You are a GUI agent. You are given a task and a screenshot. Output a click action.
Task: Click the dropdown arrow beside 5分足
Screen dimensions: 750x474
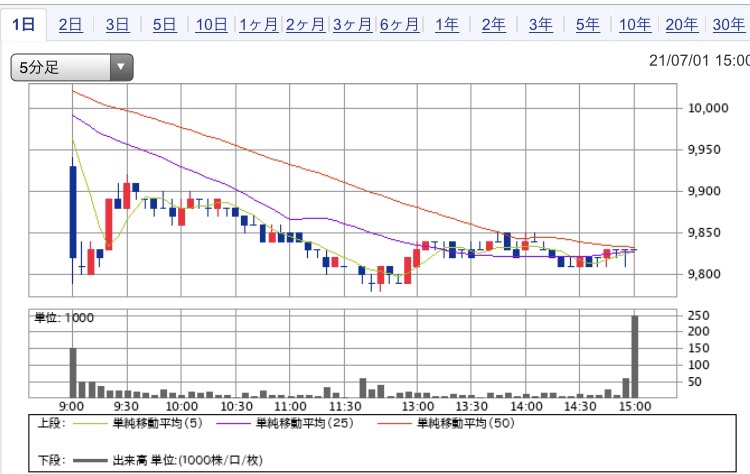click(x=121, y=67)
